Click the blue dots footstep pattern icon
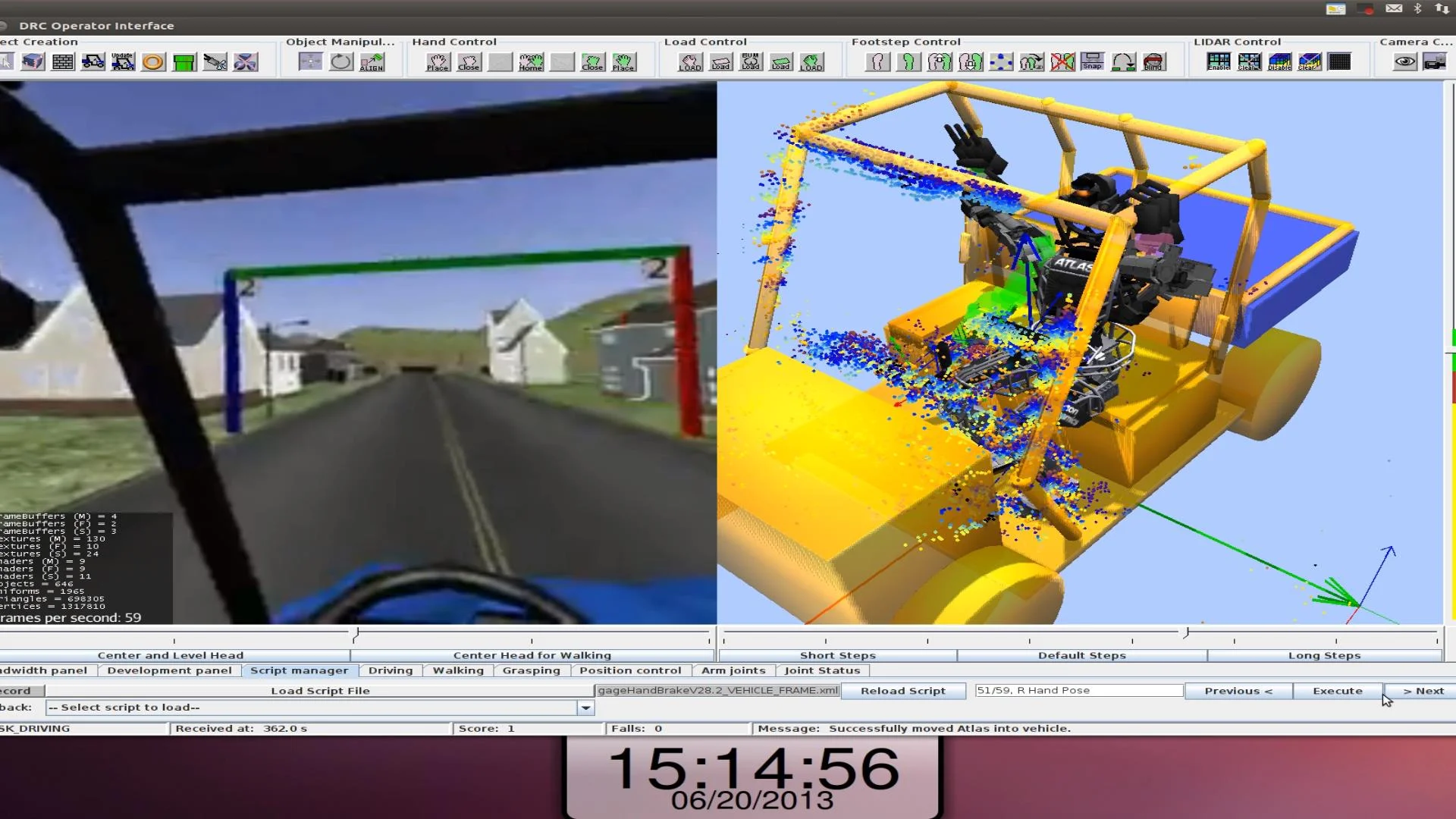The image size is (1456, 819). (1001, 61)
